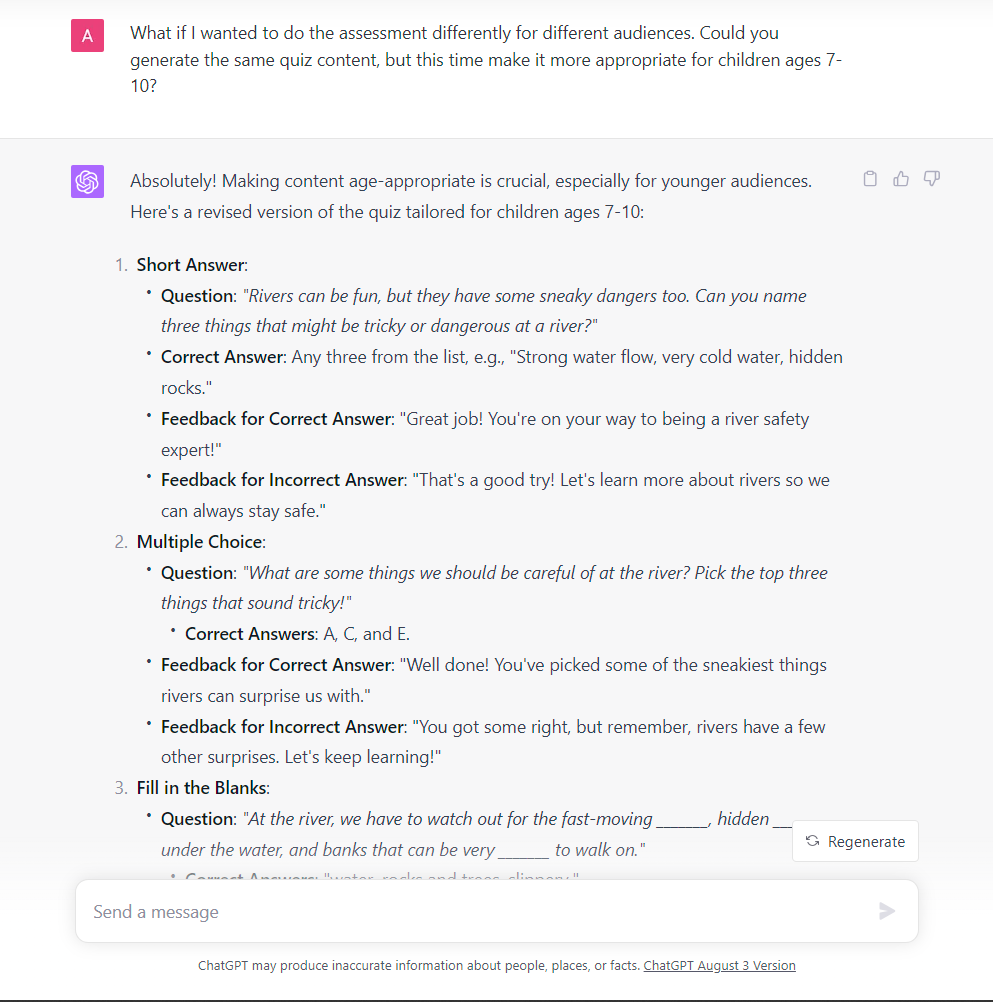Copy the ChatGPT response to clipboard
This screenshot has height=1002, width=993.
pos(870,179)
